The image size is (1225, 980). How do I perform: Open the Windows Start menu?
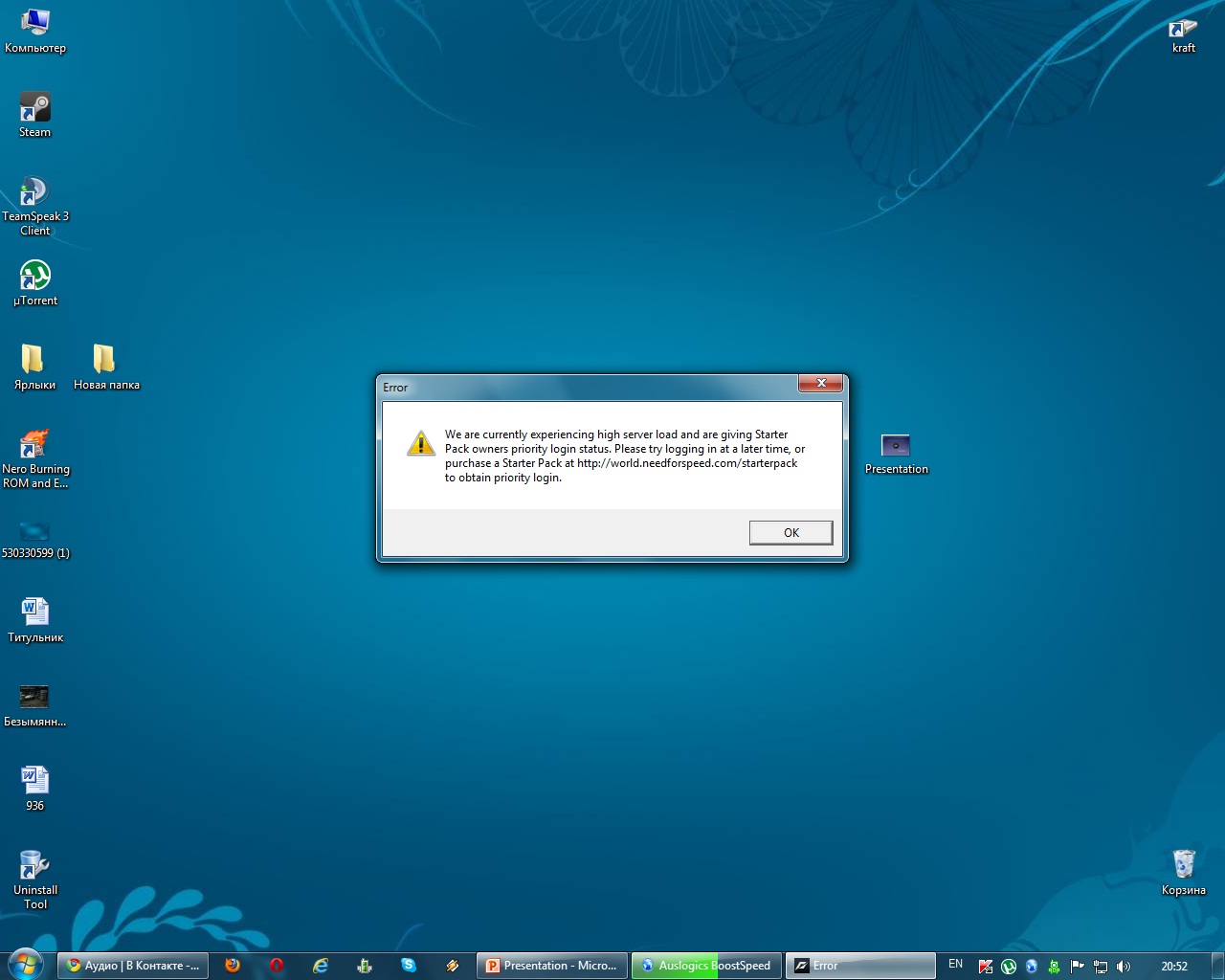click(25, 965)
